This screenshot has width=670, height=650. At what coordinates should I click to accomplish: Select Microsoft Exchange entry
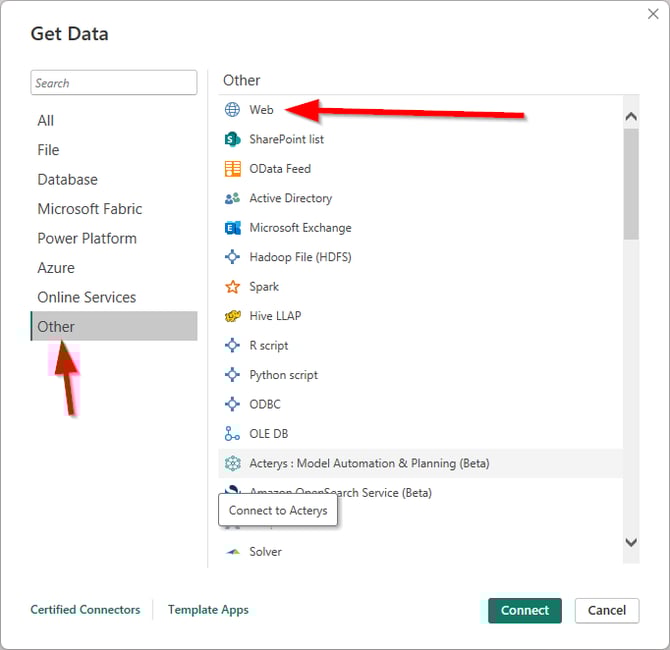pos(300,228)
